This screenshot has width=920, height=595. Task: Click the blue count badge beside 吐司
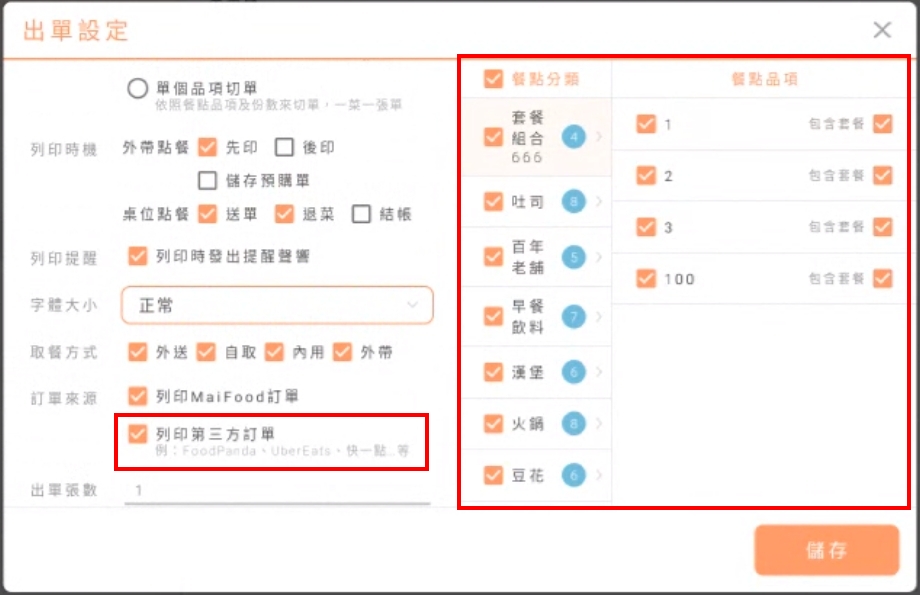(573, 202)
